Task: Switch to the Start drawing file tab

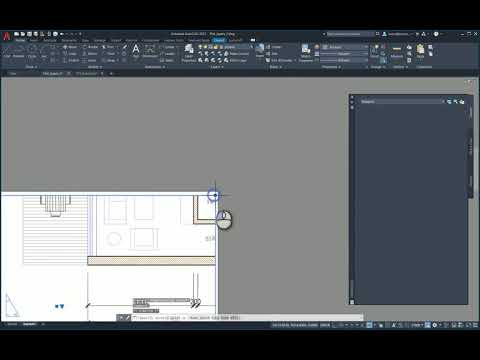Action: click(x=12, y=73)
